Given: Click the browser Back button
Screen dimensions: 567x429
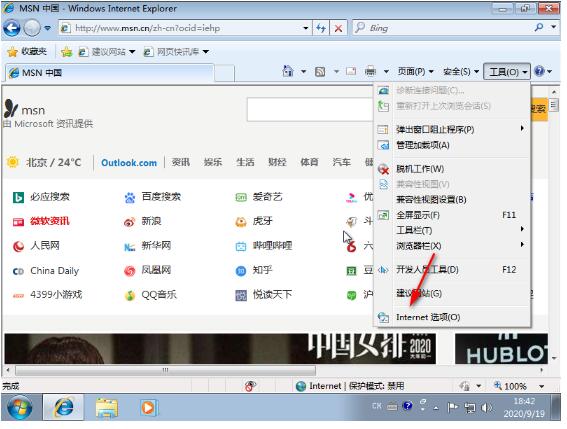Looking at the screenshot, I should [x=11, y=28].
